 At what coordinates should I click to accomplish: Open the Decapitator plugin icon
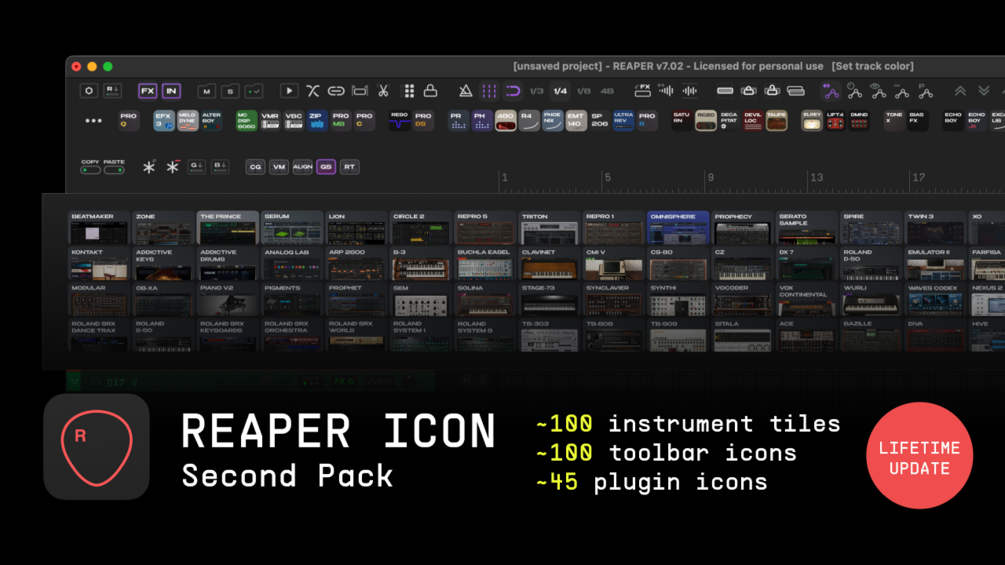coord(729,120)
